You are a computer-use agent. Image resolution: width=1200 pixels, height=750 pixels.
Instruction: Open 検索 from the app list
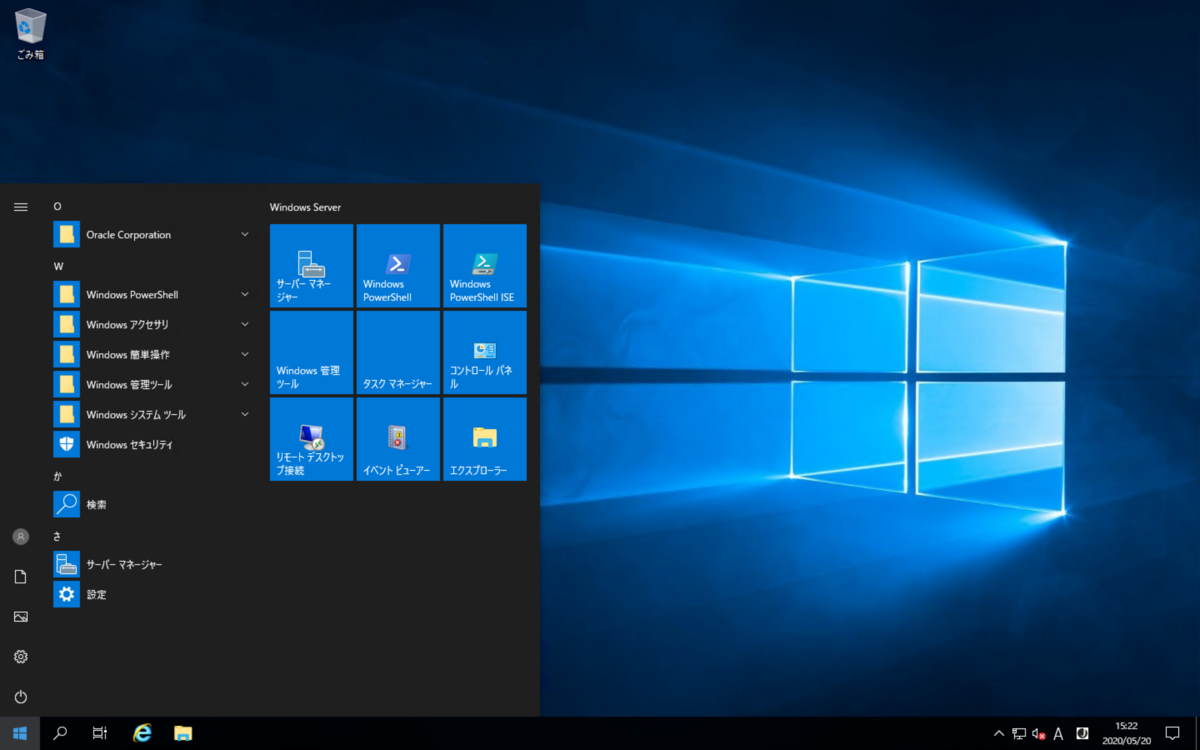(x=153, y=505)
